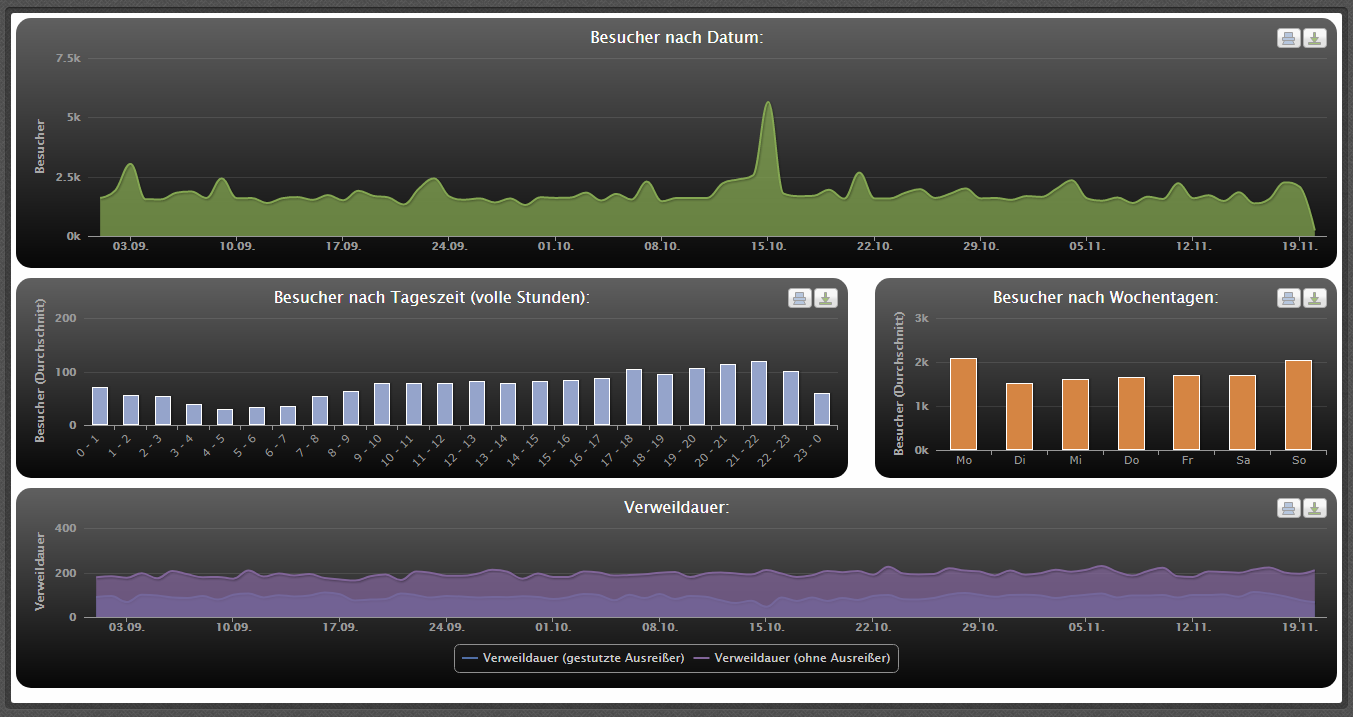The height and width of the screenshot is (717, 1353).
Task: Click the 4 - 5 hour bar
Action: click(x=225, y=417)
